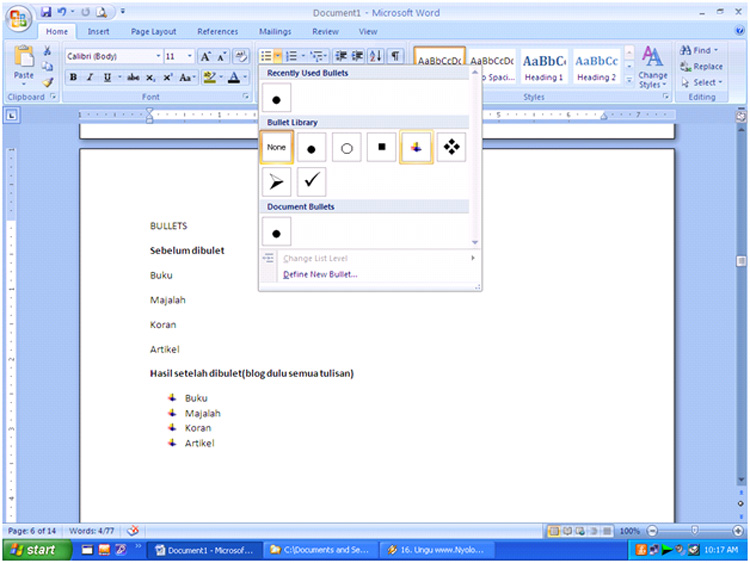
Task: Grow font size
Action: (205, 56)
